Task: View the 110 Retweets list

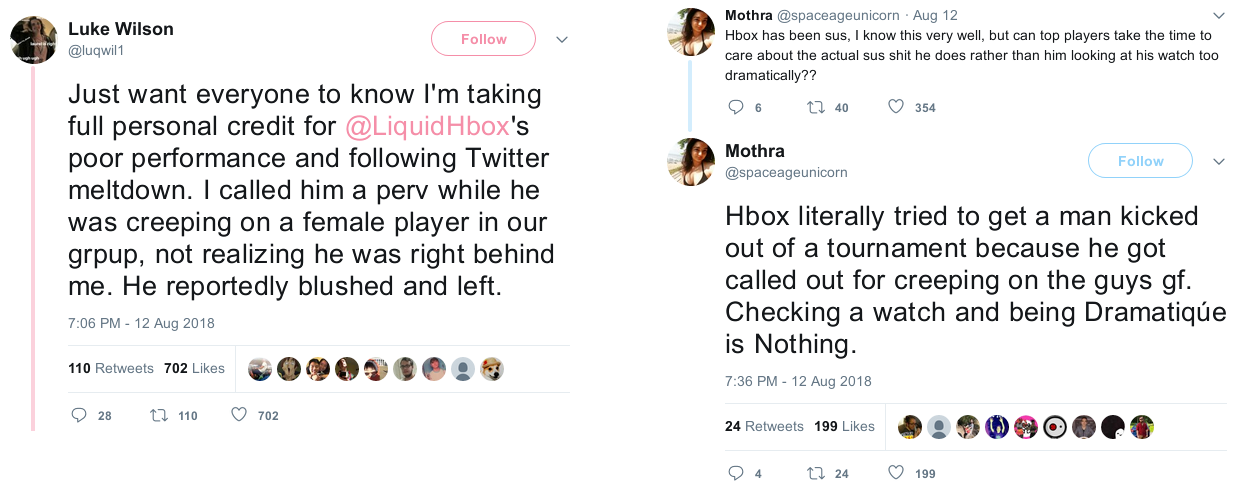Action: tap(111, 368)
